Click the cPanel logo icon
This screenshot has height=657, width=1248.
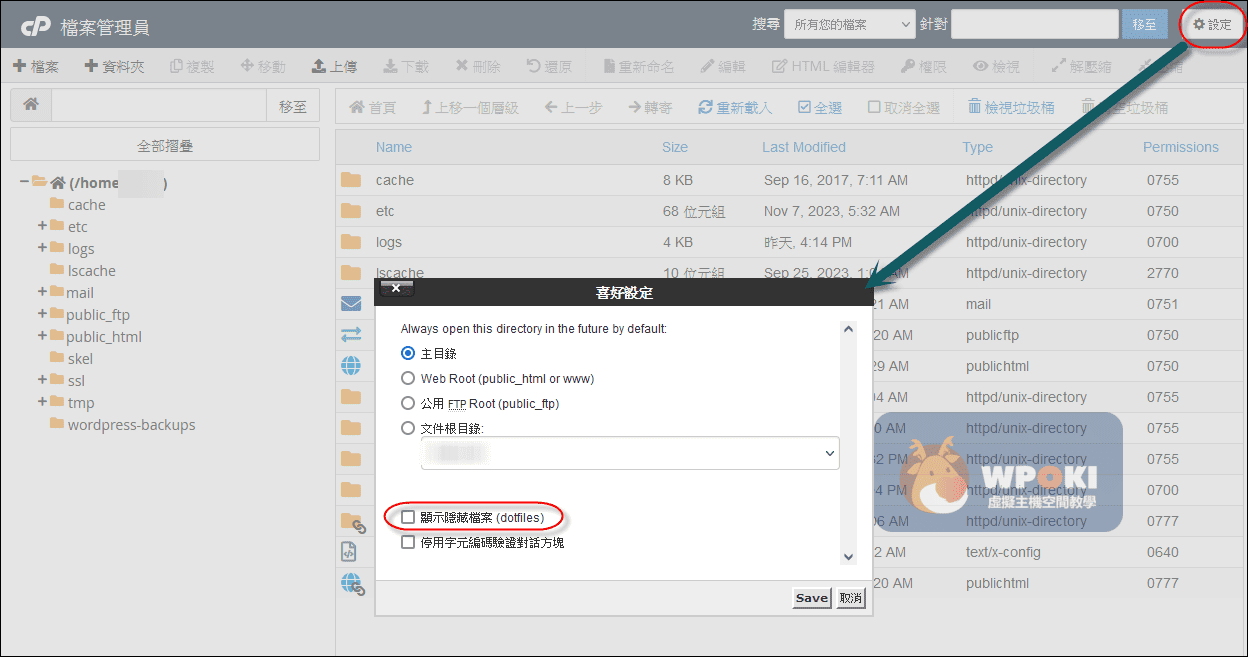[36, 26]
